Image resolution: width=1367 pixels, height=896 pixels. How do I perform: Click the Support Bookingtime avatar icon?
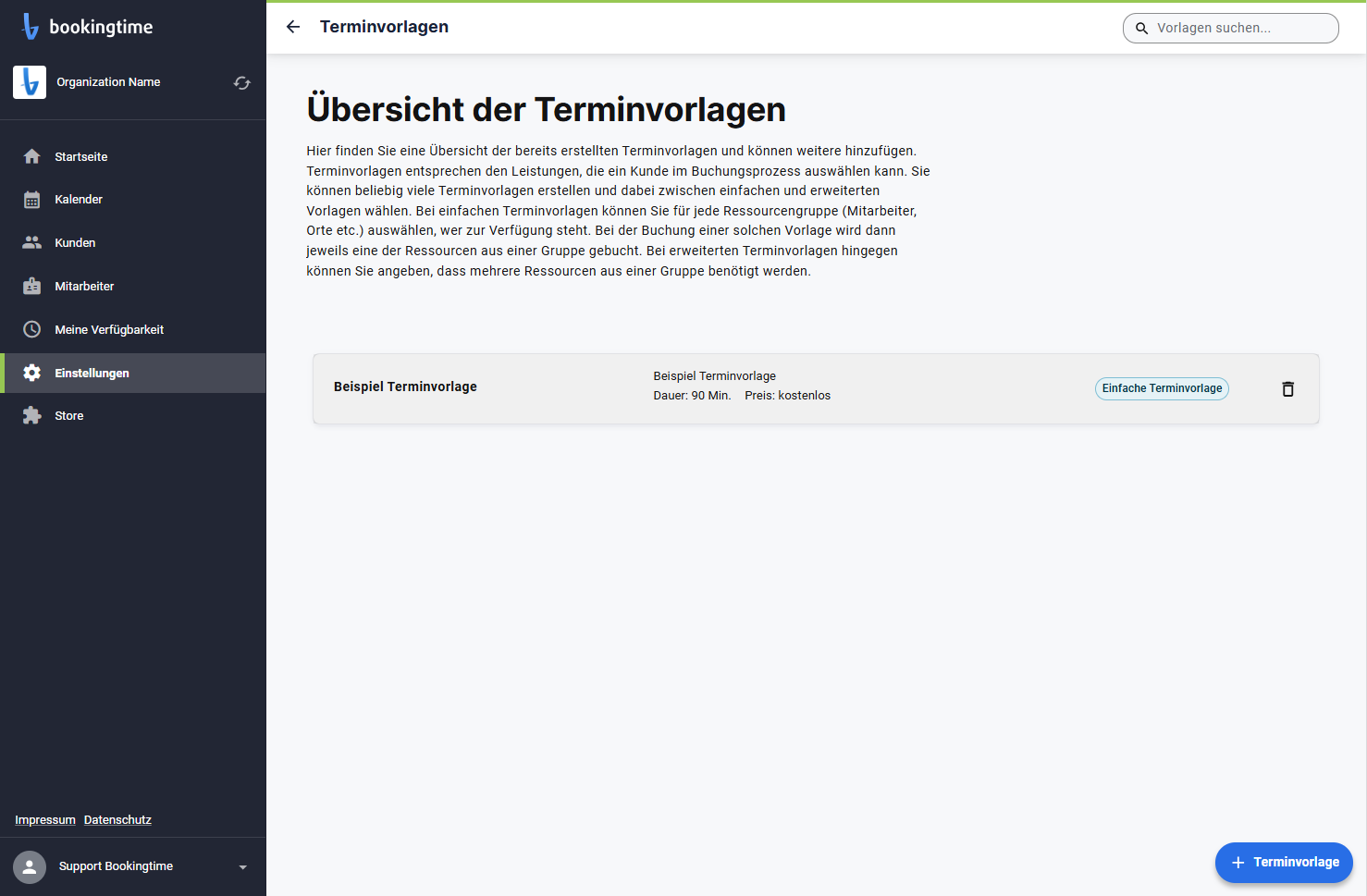30,867
